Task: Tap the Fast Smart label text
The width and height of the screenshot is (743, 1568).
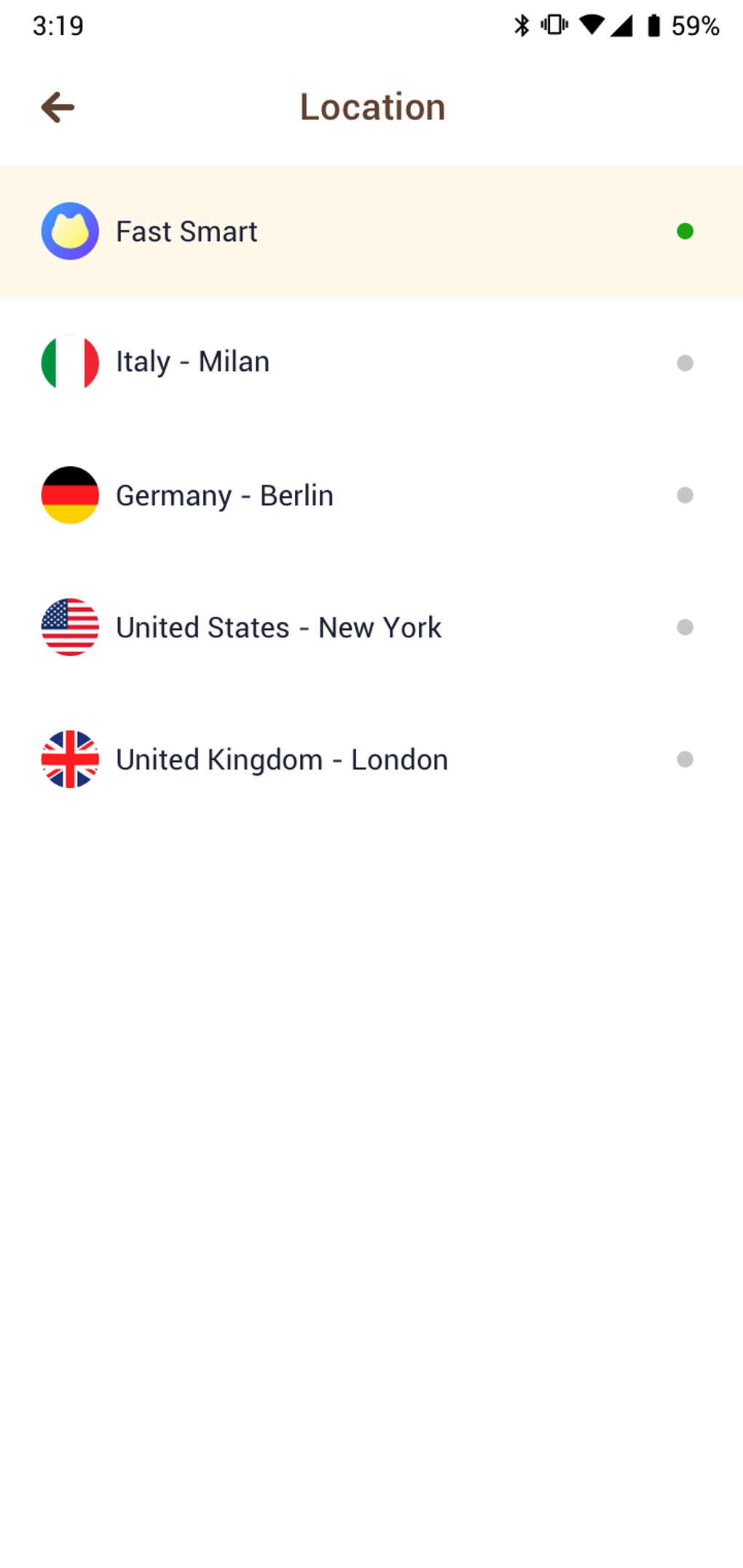Action: click(x=186, y=232)
